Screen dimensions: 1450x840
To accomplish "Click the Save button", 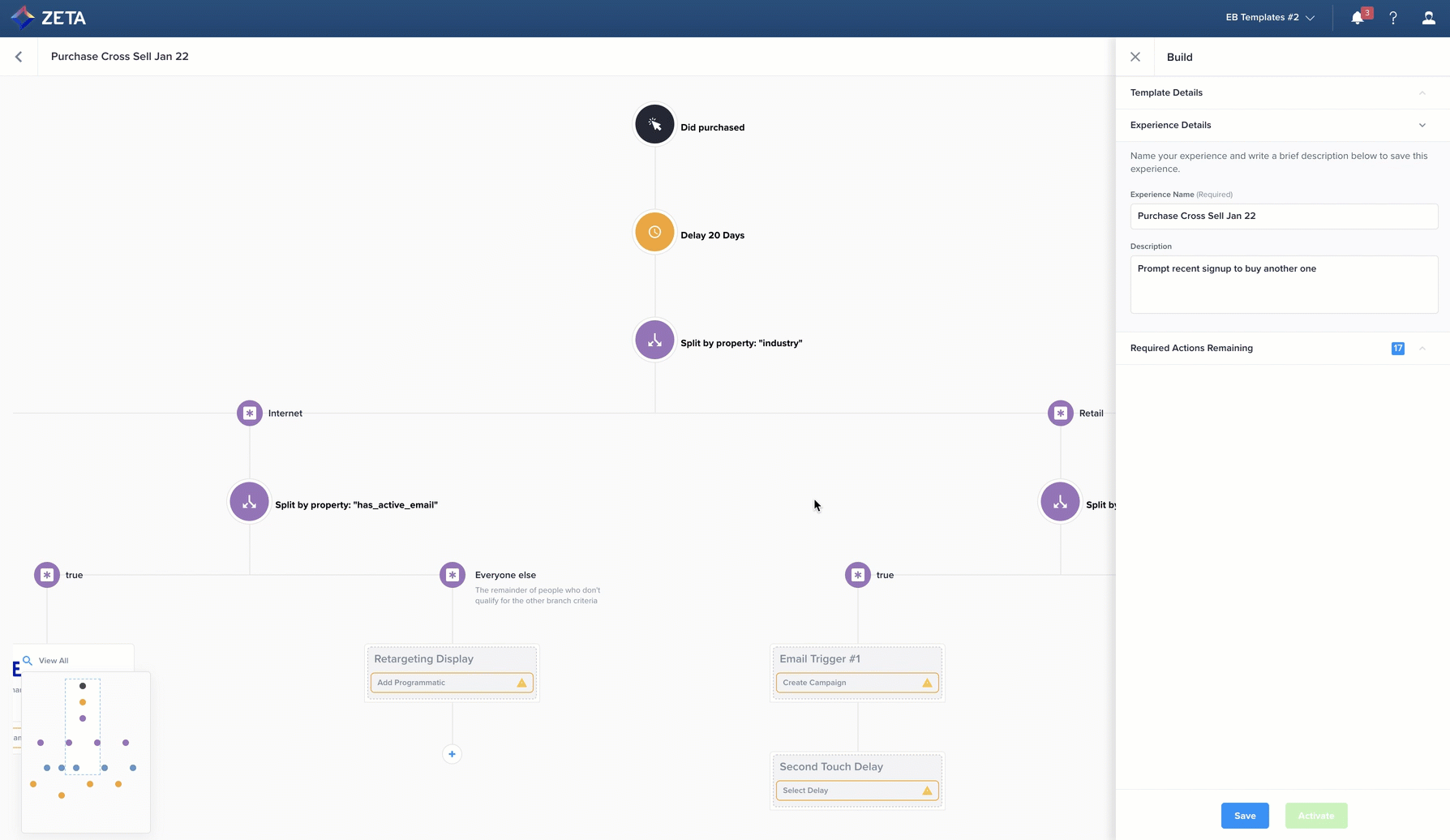I will (x=1245, y=816).
